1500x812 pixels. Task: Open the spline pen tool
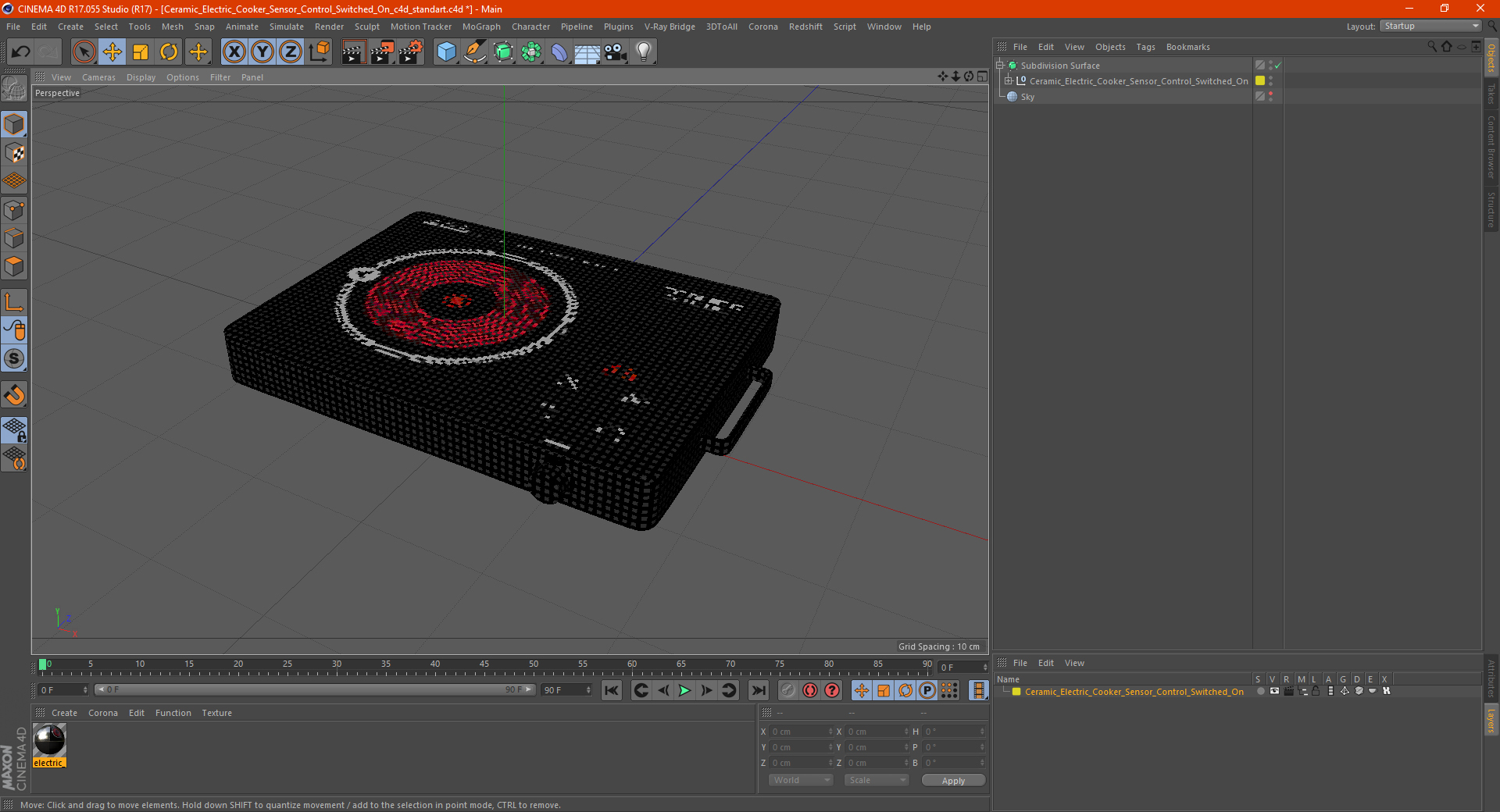point(475,52)
